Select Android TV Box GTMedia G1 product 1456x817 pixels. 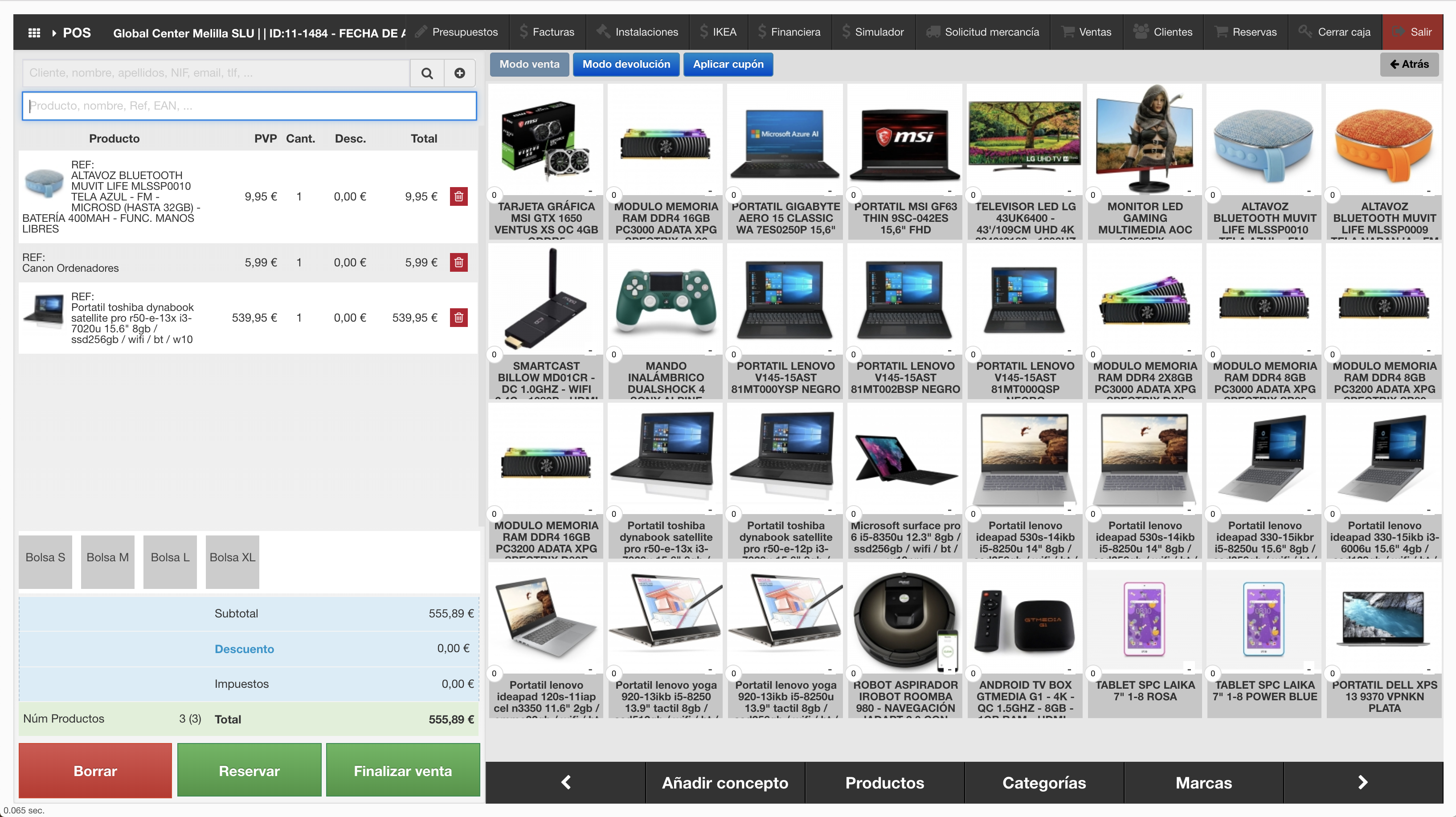click(x=1025, y=640)
